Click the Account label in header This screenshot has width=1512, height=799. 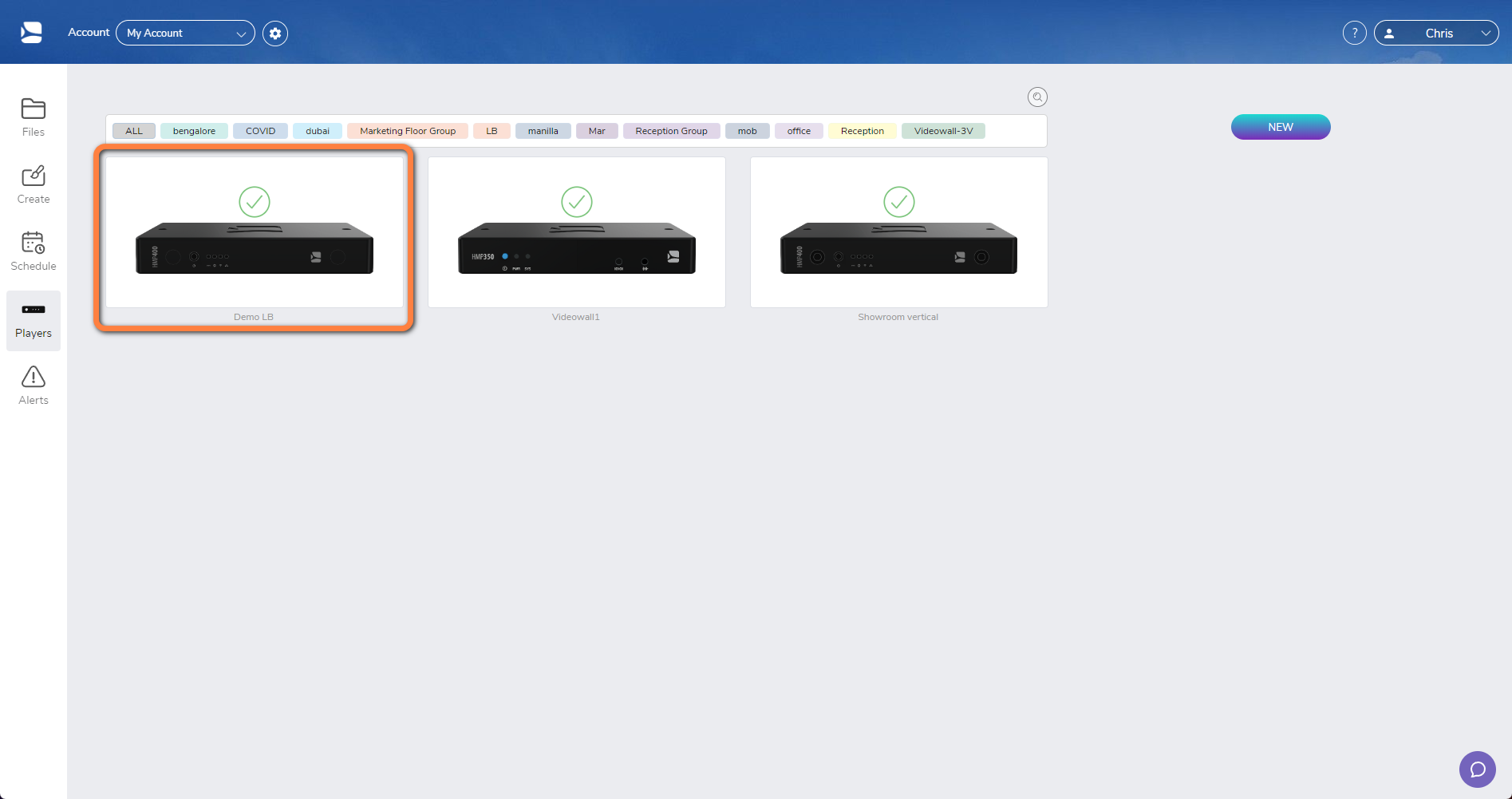tap(89, 33)
